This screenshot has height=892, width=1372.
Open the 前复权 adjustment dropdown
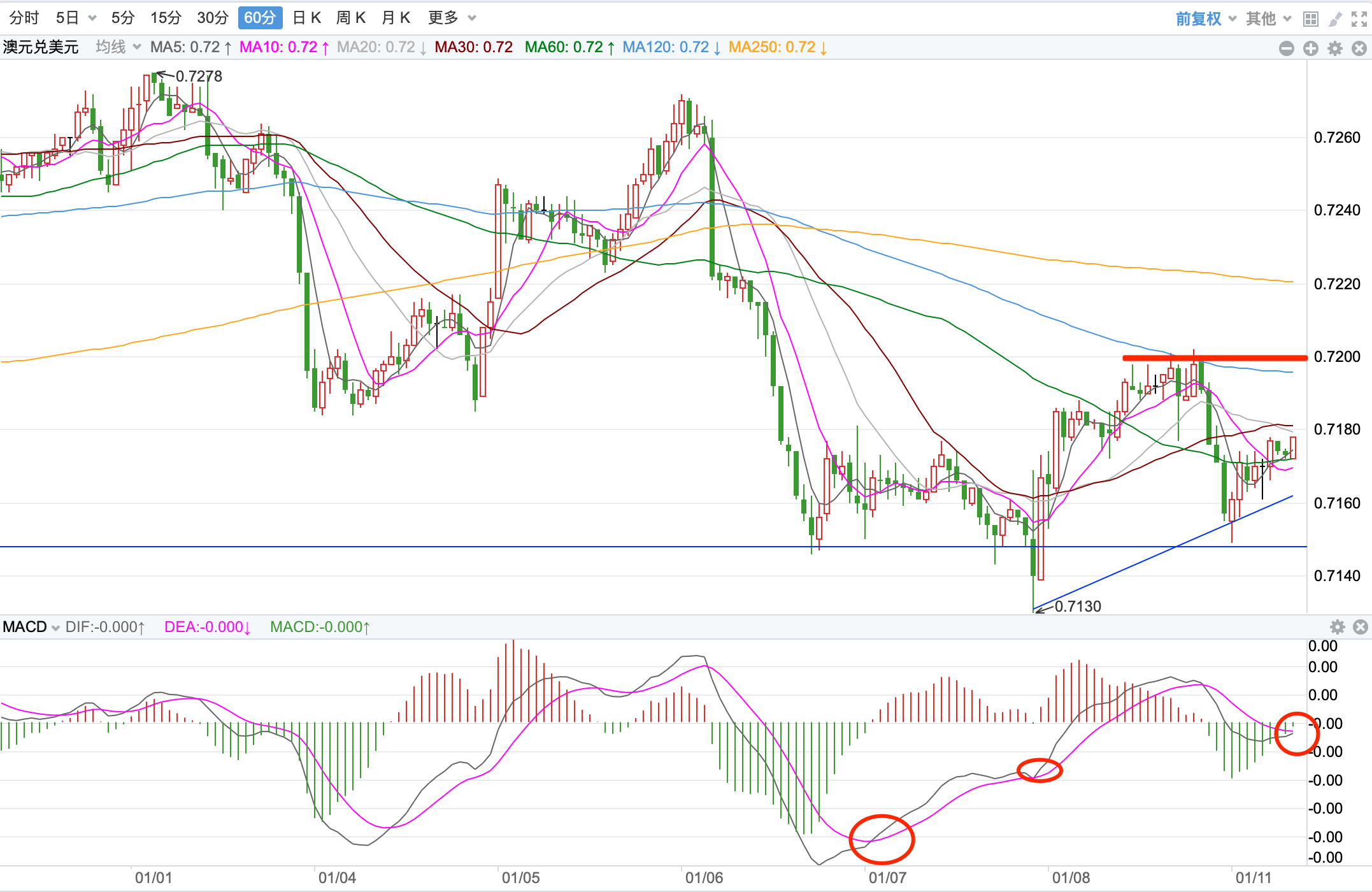coord(1205,18)
